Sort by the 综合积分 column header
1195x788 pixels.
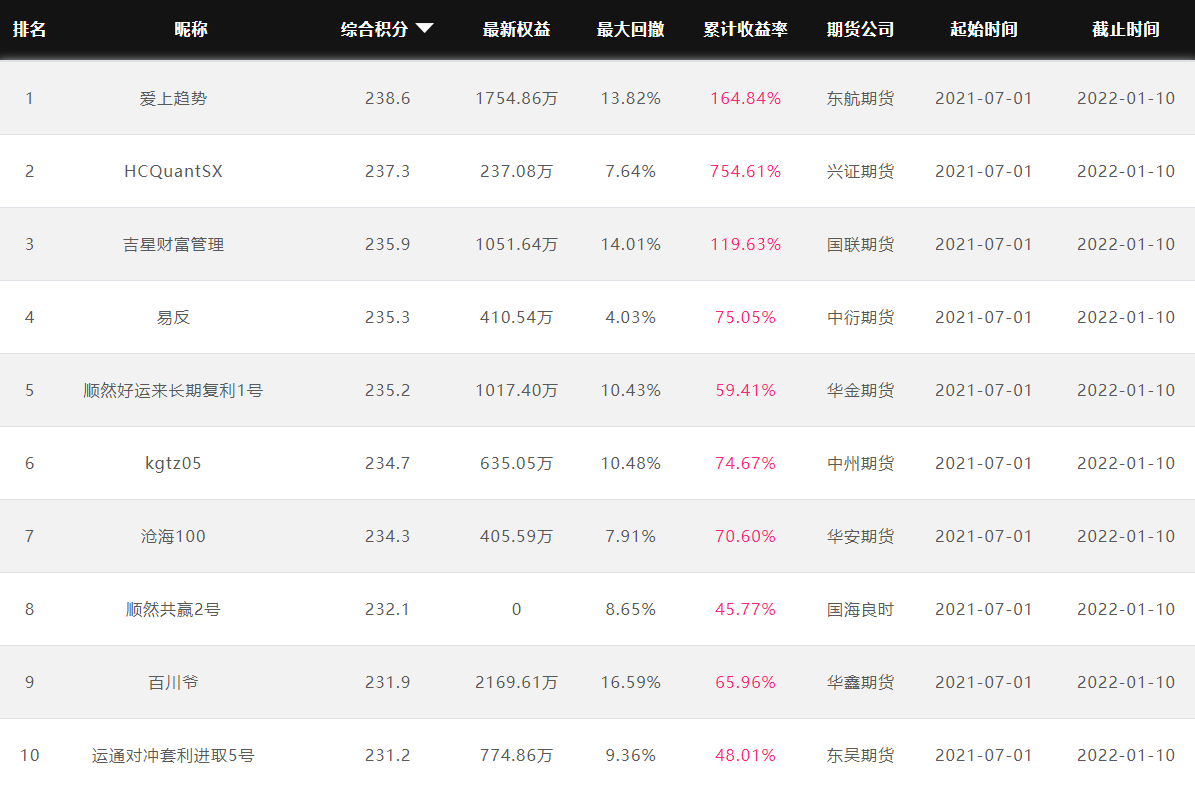pyautogui.click(x=375, y=30)
